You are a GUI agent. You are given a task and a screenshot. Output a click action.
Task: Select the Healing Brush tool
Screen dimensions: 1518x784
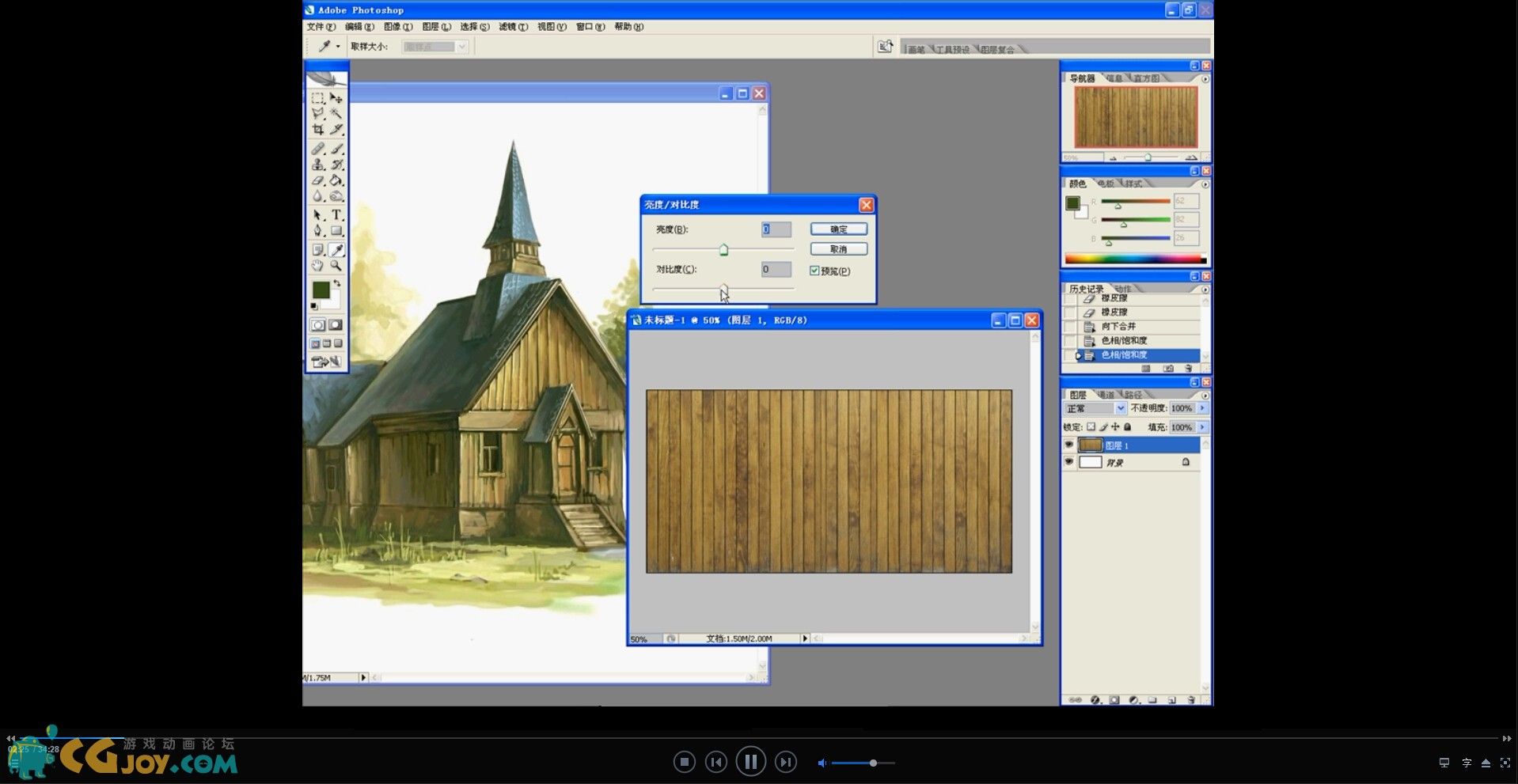[317, 149]
